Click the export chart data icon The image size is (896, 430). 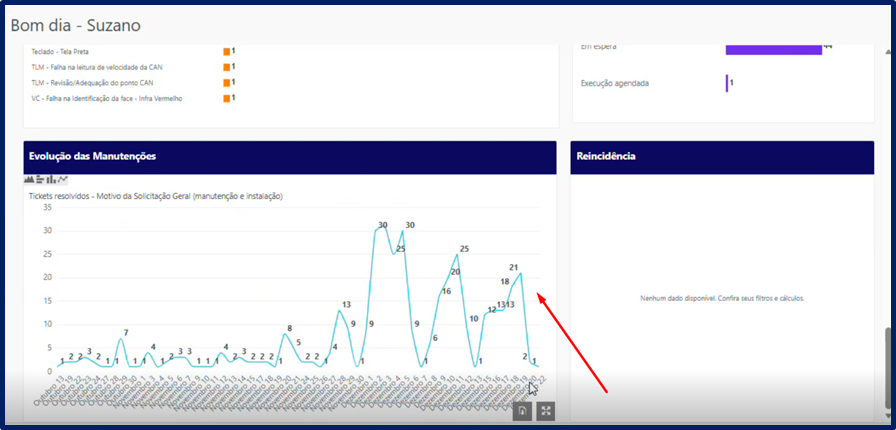point(522,411)
